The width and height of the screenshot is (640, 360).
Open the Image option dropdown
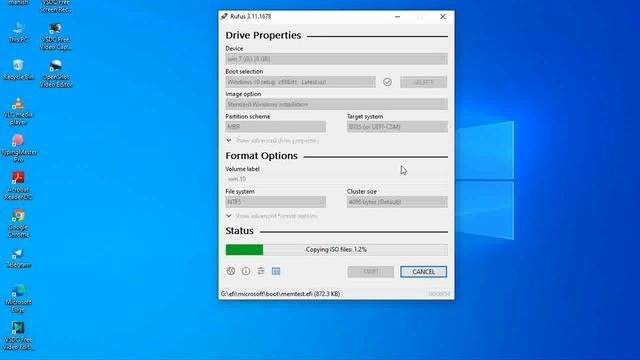336,104
